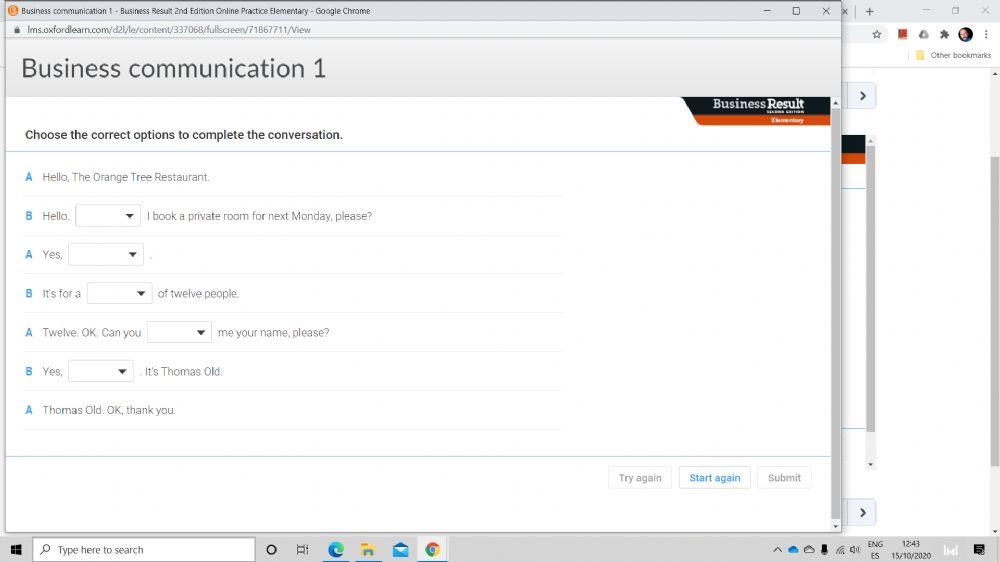
Task: Click the scroll up arrow of content scrollbar
Action: pyautogui.click(x=835, y=103)
